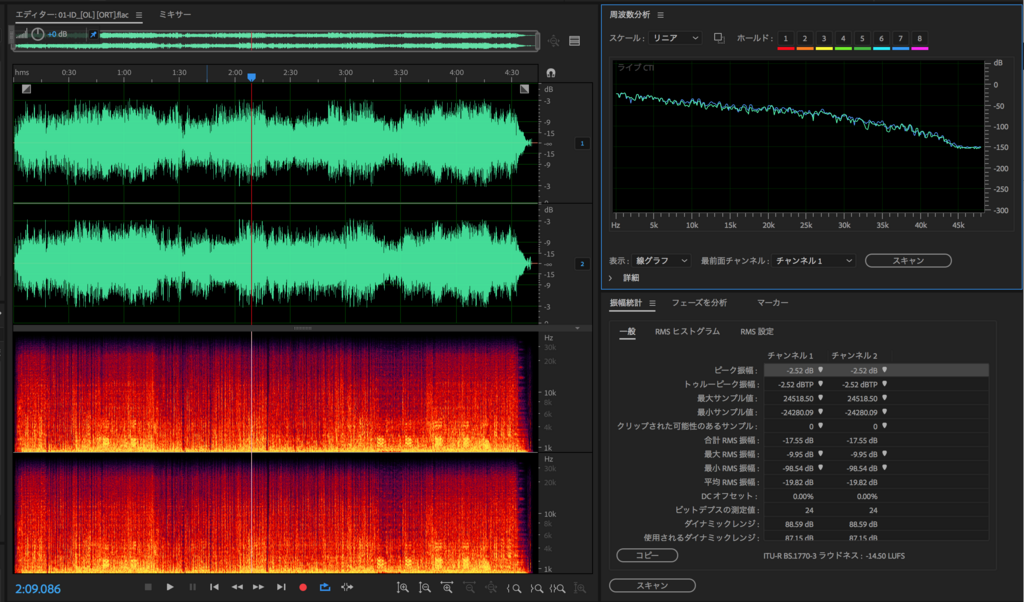Toggle hold button 1
This screenshot has height=602, width=1024.
coord(786,39)
